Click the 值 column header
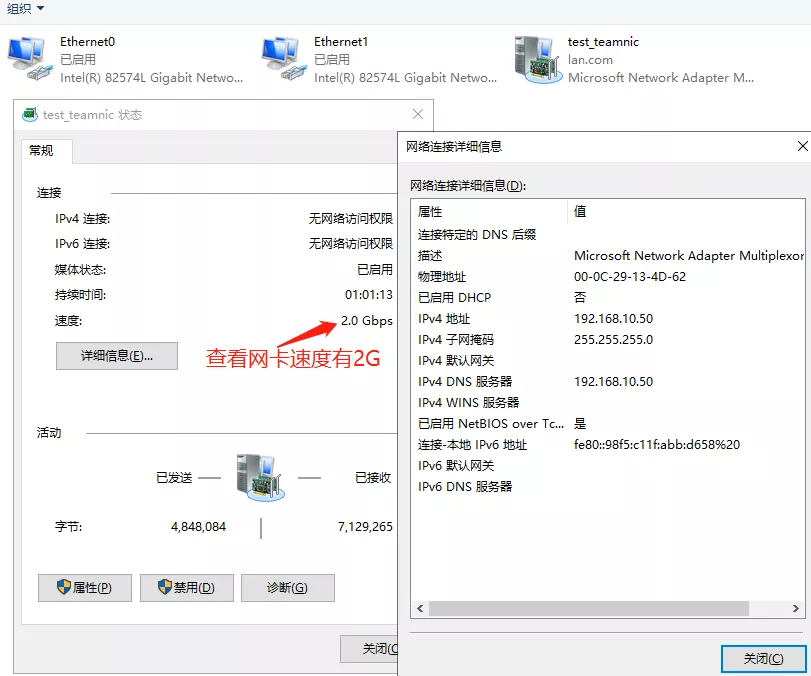The width and height of the screenshot is (811, 676). (x=685, y=212)
